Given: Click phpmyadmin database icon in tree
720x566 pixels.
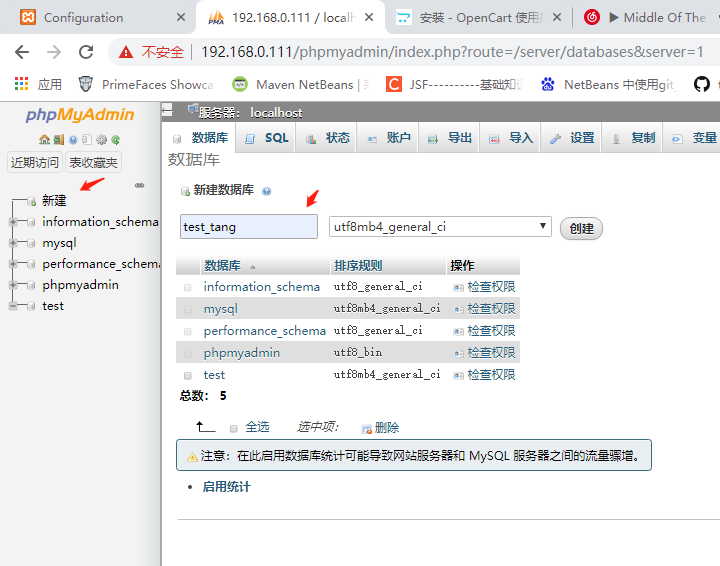Looking at the screenshot, I should (31, 286).
